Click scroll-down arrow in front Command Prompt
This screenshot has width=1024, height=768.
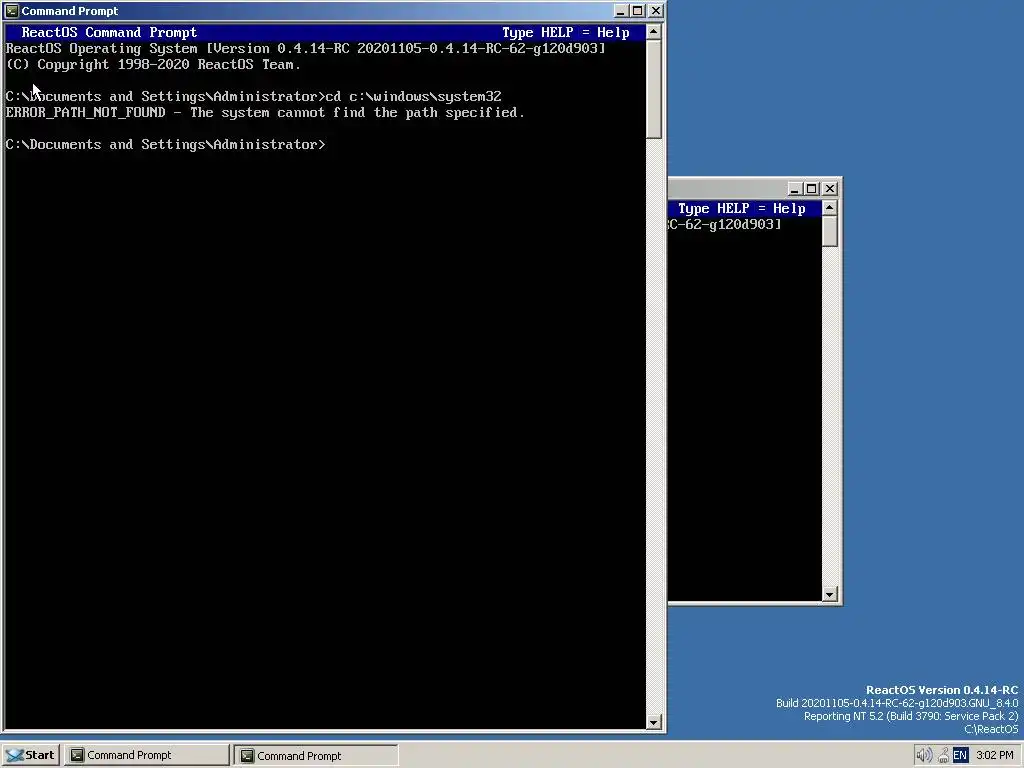point(654,722)
